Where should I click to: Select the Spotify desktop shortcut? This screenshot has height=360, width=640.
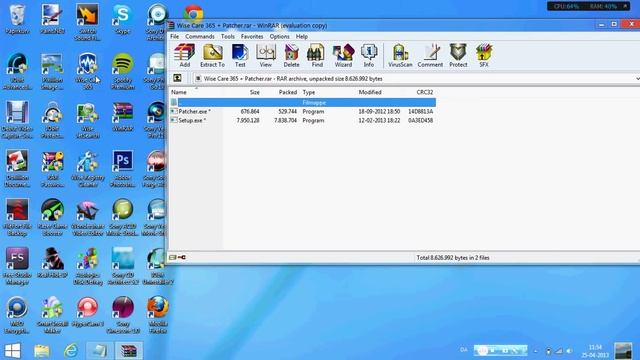point(122,71)
